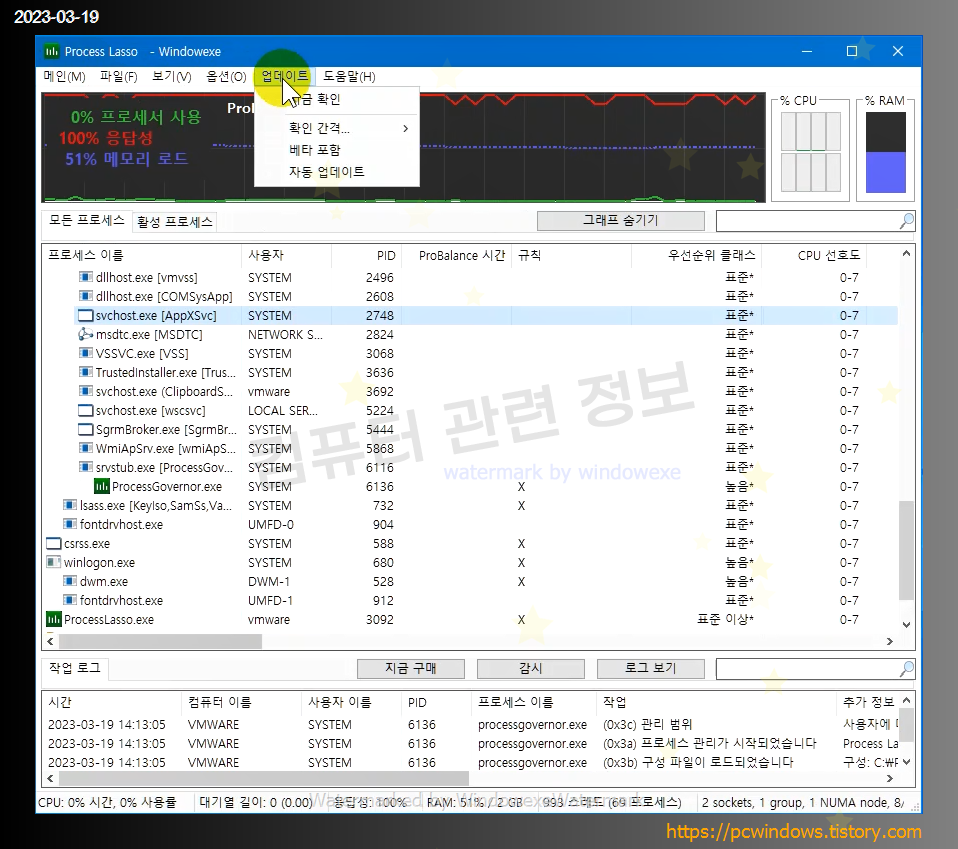Click the dwm.exe process icon
Image resolution: width=958 pixels, height=849 pixels.
(x=70, y=581)
